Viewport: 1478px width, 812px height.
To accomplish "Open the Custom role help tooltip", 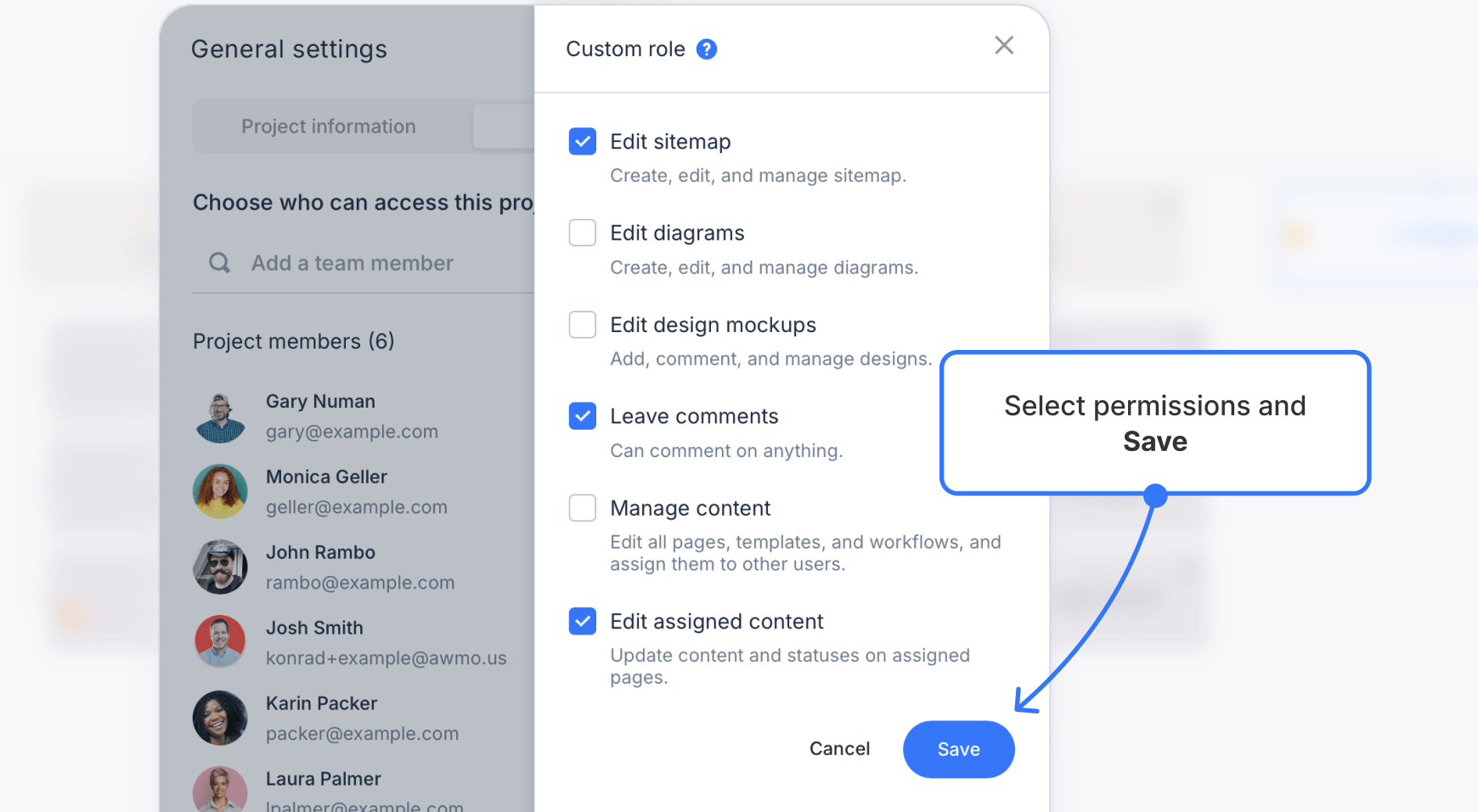I will (x=706, y=48).
